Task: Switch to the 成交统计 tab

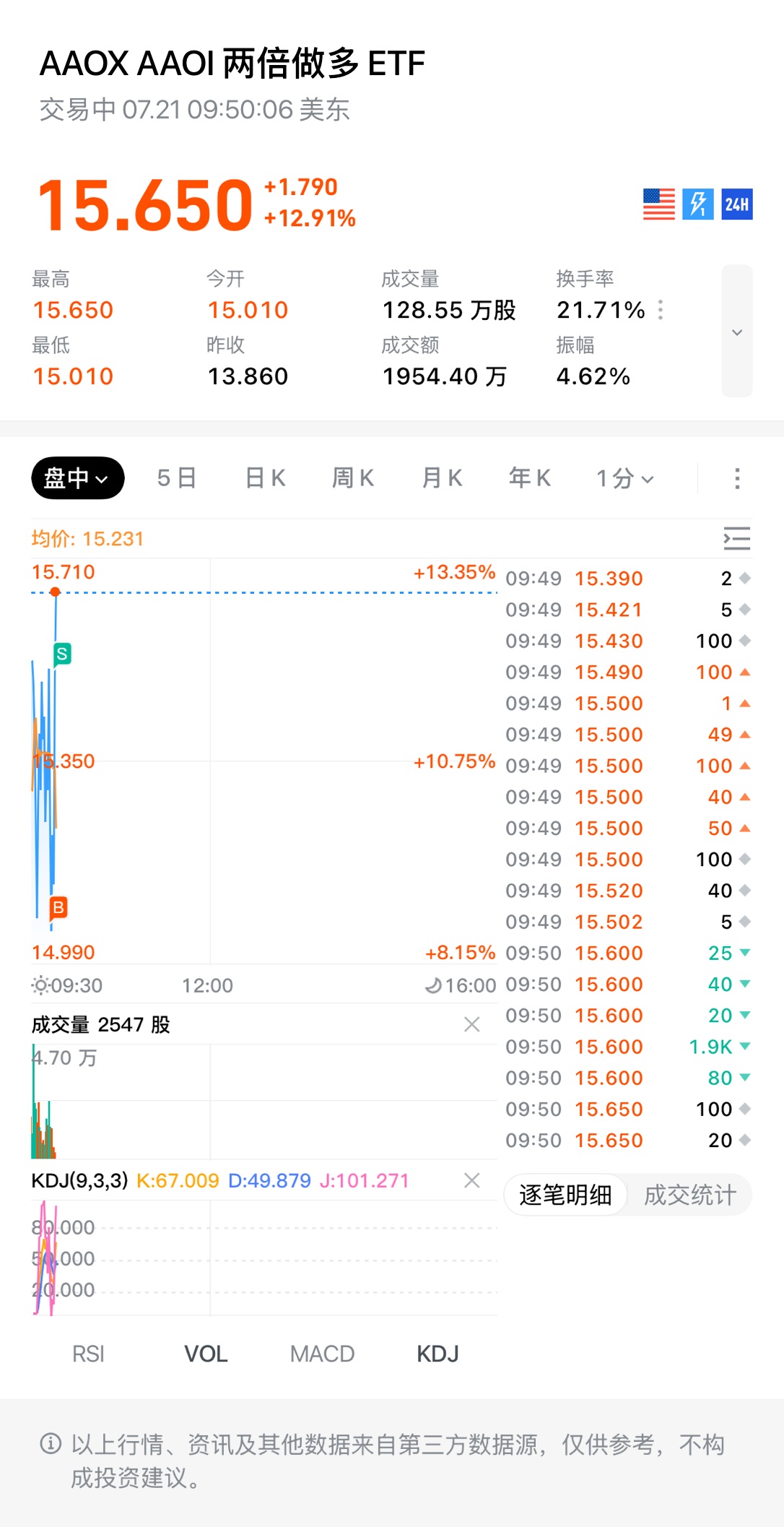Action: 689,1195
